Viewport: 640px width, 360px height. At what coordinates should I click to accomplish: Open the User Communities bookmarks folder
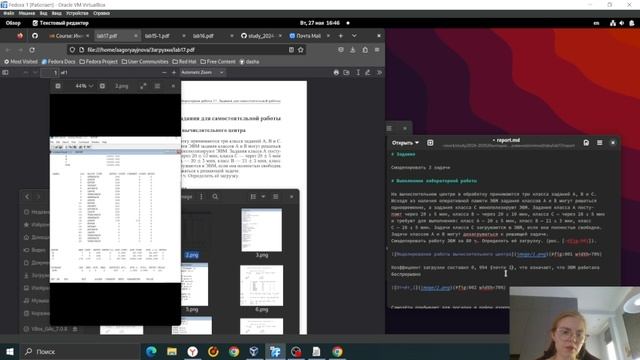[145, 62]
